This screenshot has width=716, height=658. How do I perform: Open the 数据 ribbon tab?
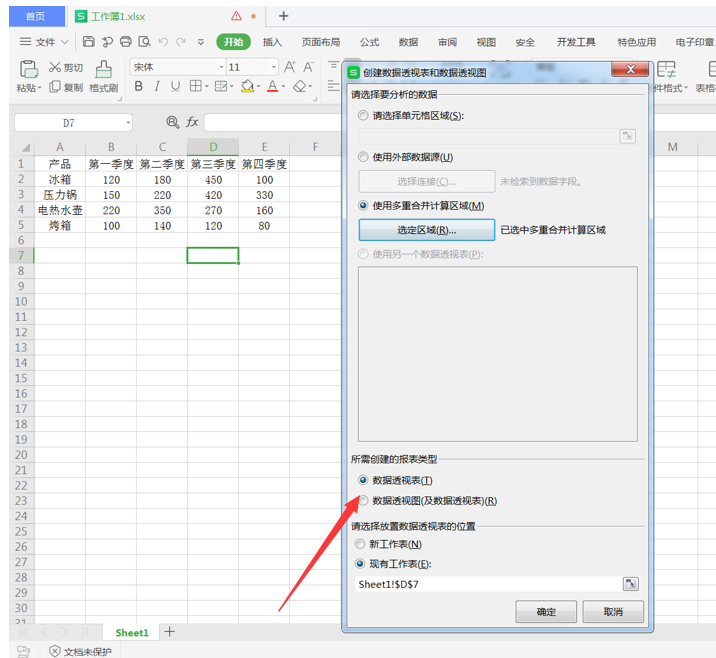(x=408, y=42)
